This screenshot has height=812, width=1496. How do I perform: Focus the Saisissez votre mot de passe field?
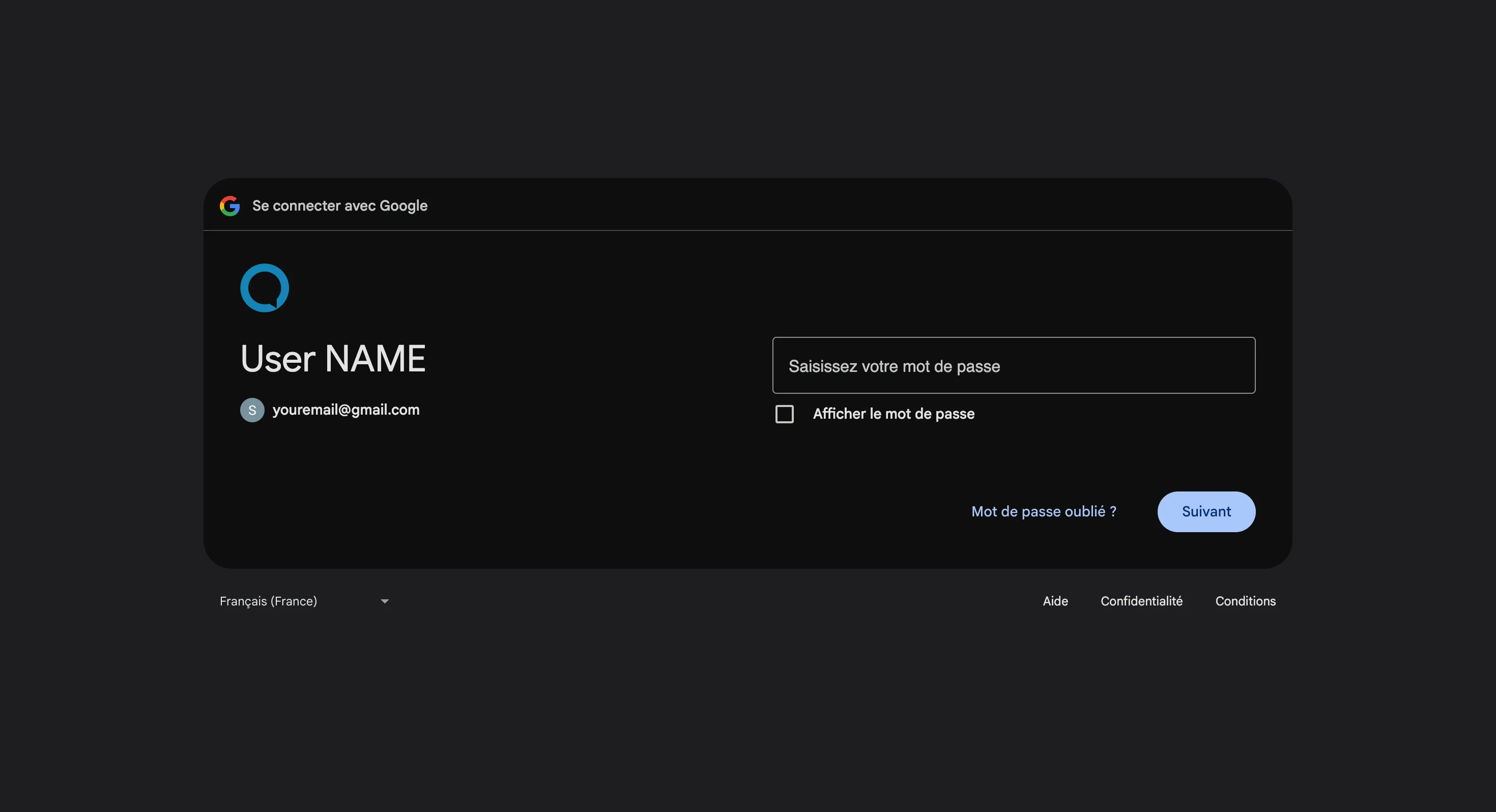1014,365
